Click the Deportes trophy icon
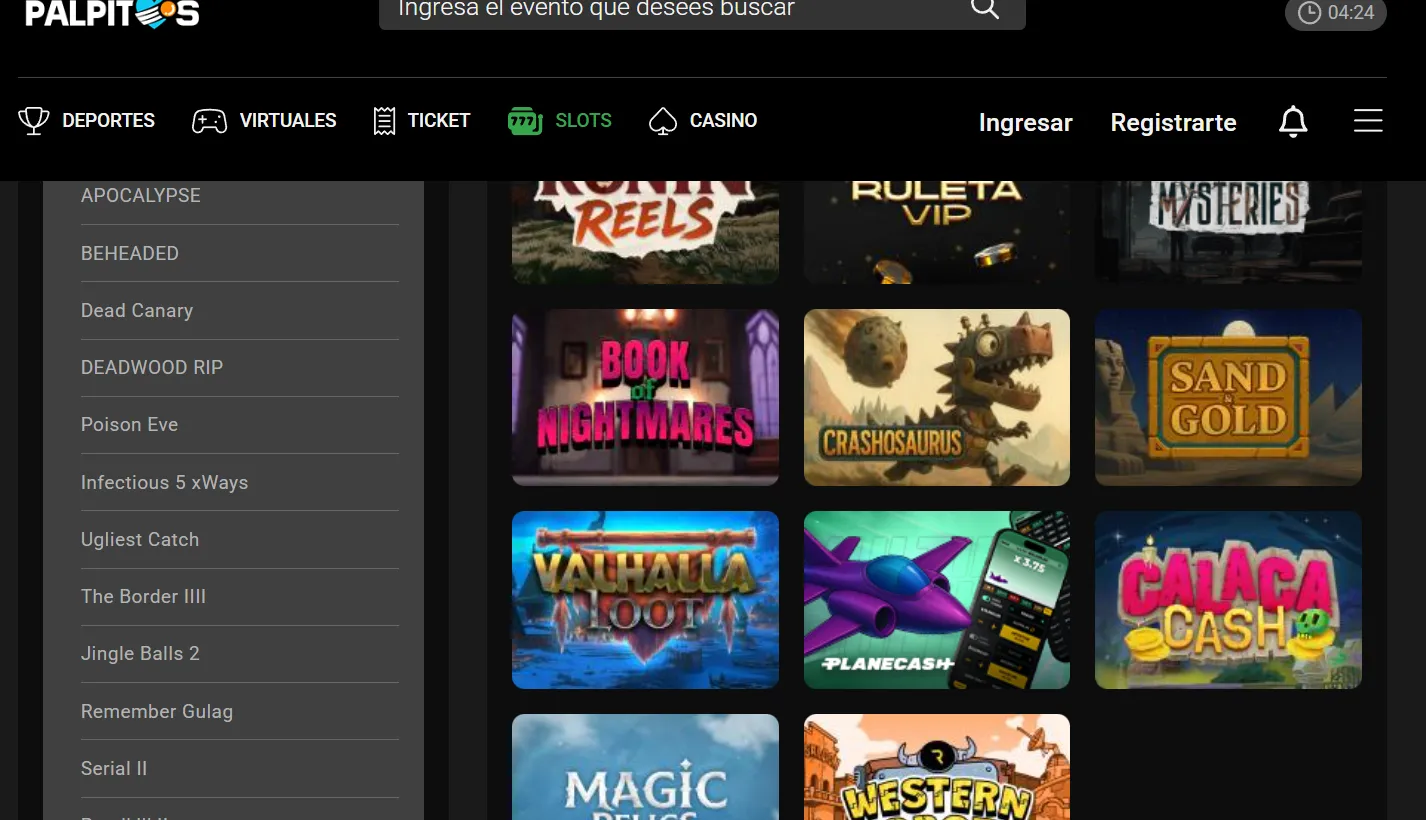This screenshot has width=1426, height=820. click(x=34, y=121)
